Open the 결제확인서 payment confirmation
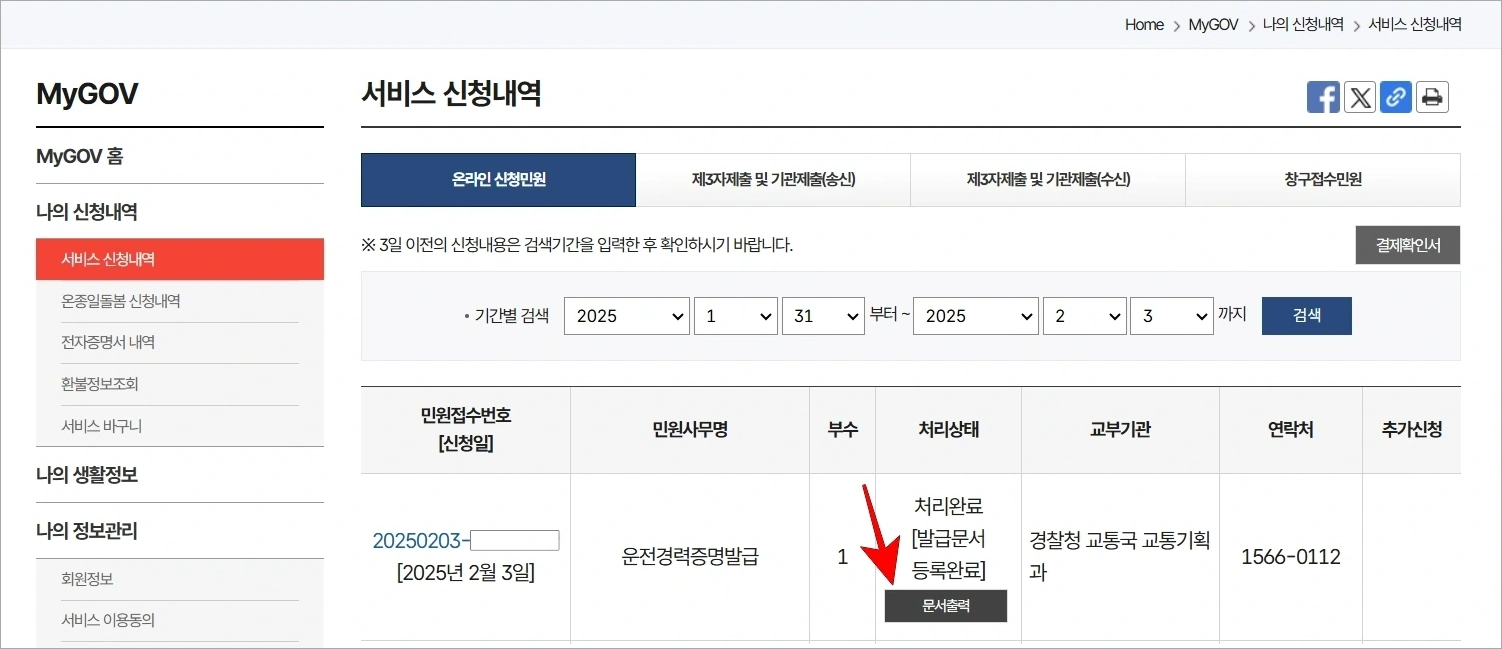 click(1407, 244)
